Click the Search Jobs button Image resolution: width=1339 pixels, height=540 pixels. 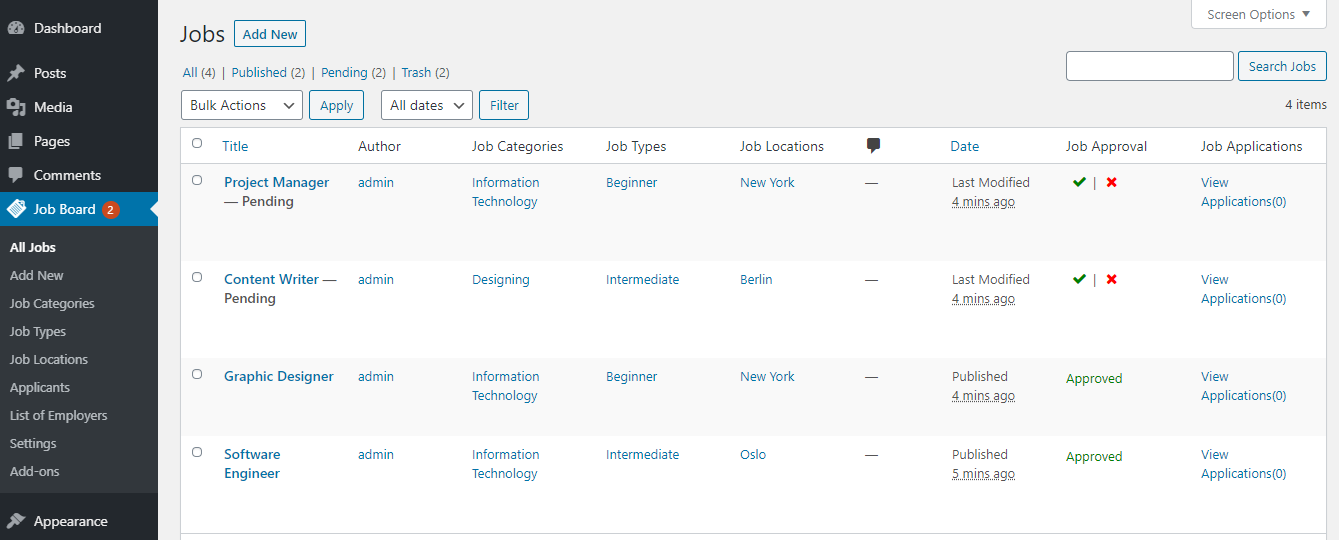[1282, 66]
